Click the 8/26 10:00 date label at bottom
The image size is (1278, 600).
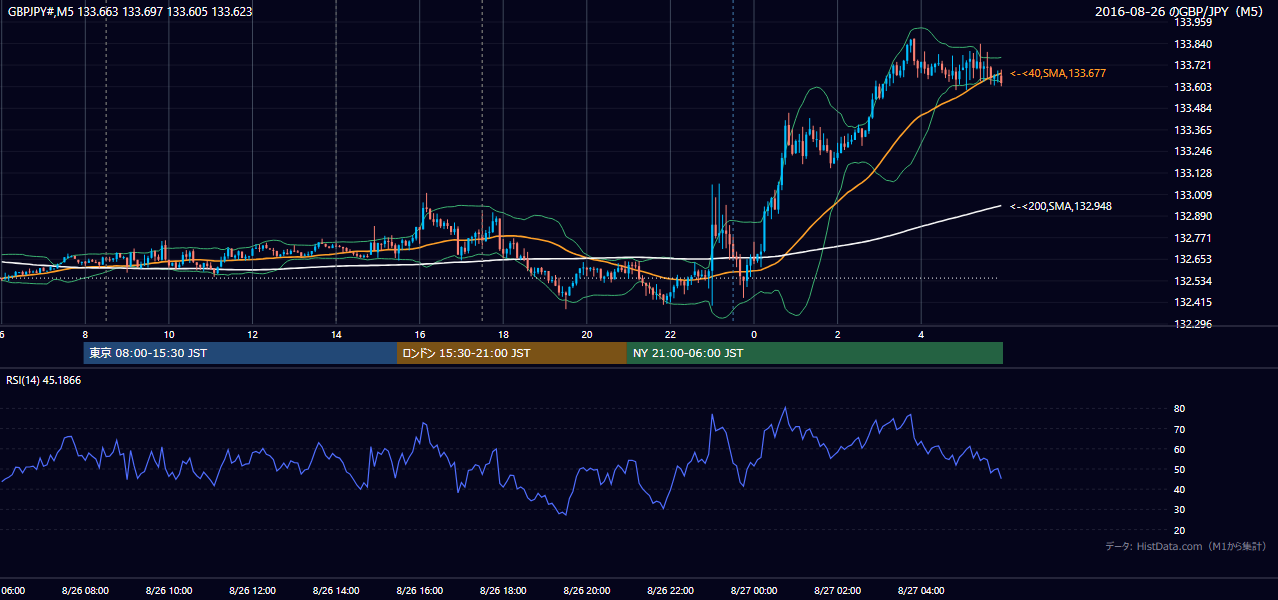tap(169, 591)
